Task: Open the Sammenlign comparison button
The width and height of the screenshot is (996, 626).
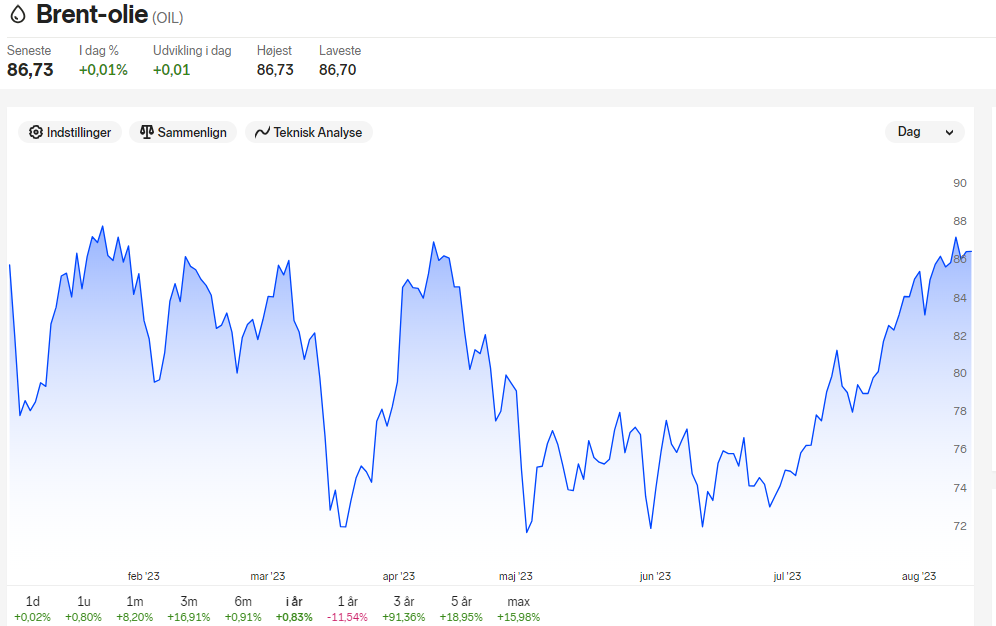Action: click(x=183, y=132)
